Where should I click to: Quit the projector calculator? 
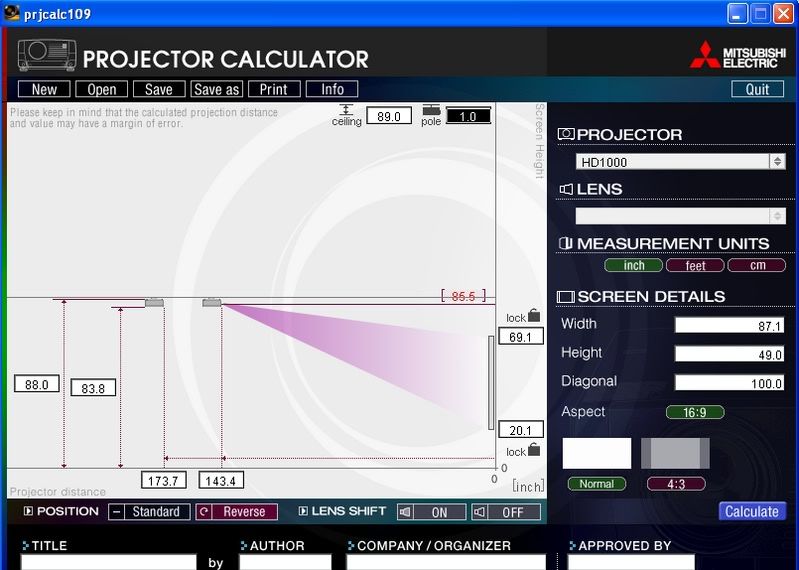click(757, 89)
